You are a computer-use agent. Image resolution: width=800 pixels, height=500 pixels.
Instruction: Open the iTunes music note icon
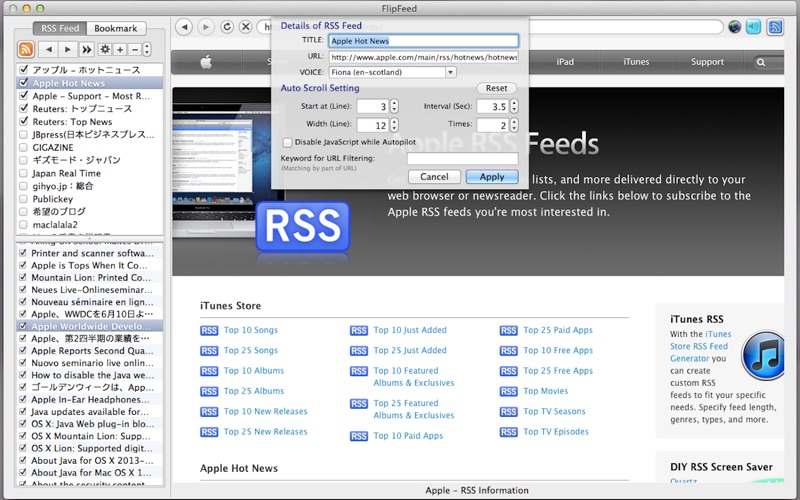(x=765, y=355)
